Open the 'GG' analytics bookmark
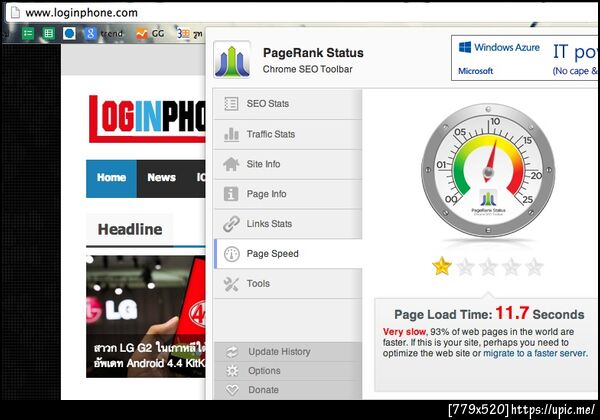This screenshot has height=420, width=600. point(150,34)
